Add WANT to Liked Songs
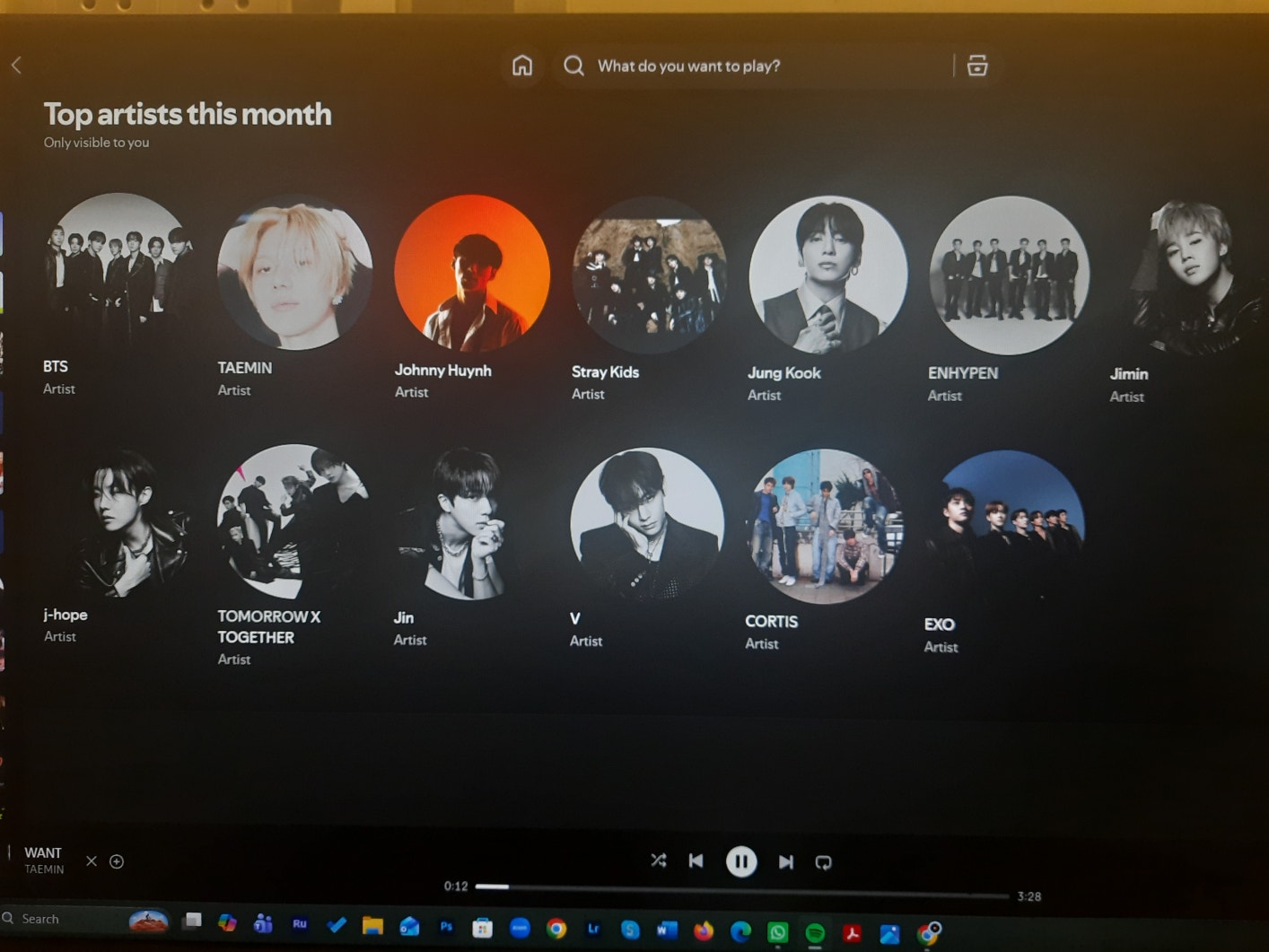This screenshot has width=1269, height=952. point(117,861)
